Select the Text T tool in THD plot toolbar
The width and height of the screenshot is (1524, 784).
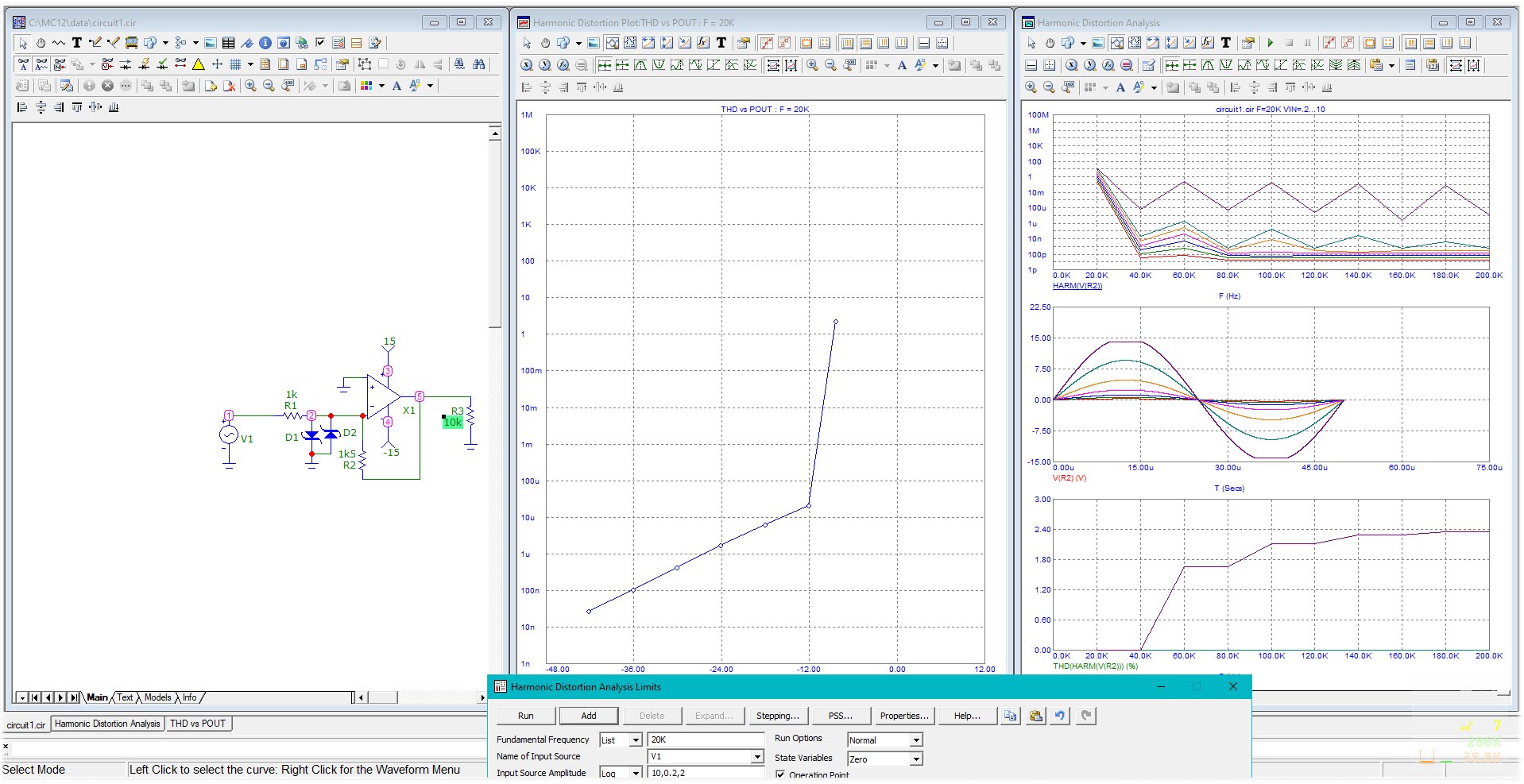pos(721,43)
